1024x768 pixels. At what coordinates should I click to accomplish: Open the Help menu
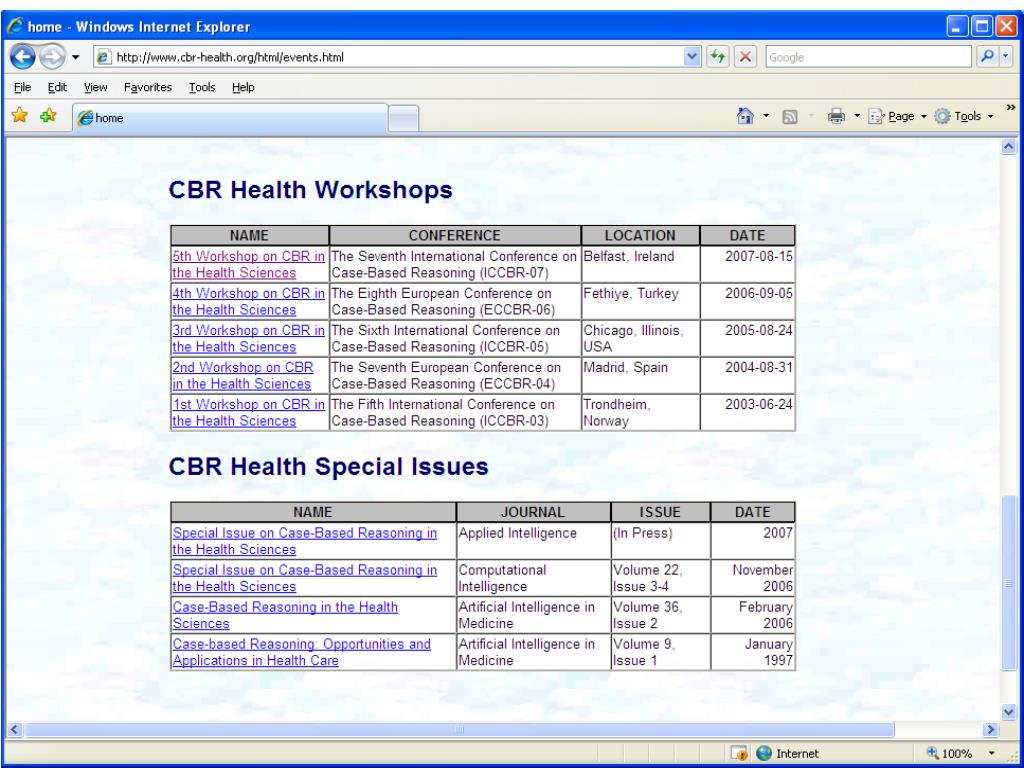(x=243, y=87)
